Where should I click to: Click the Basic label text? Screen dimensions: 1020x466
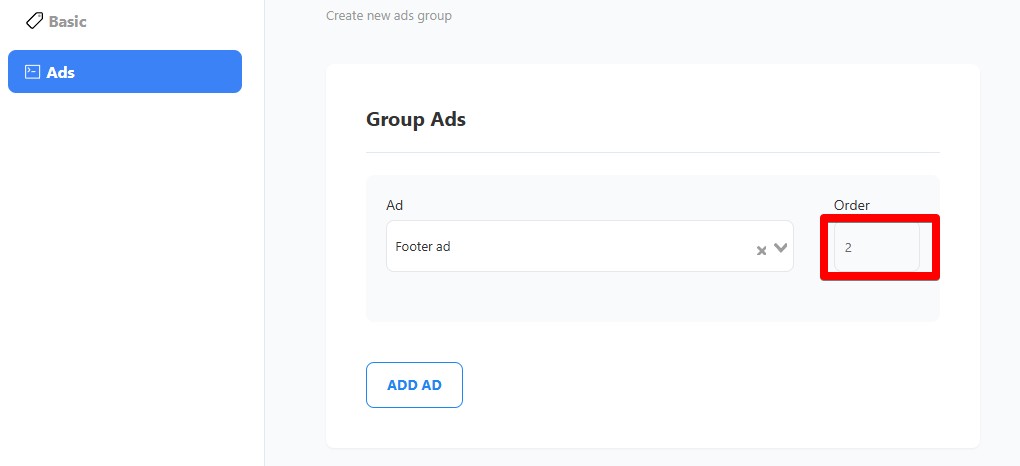click(x=67, y=21)
